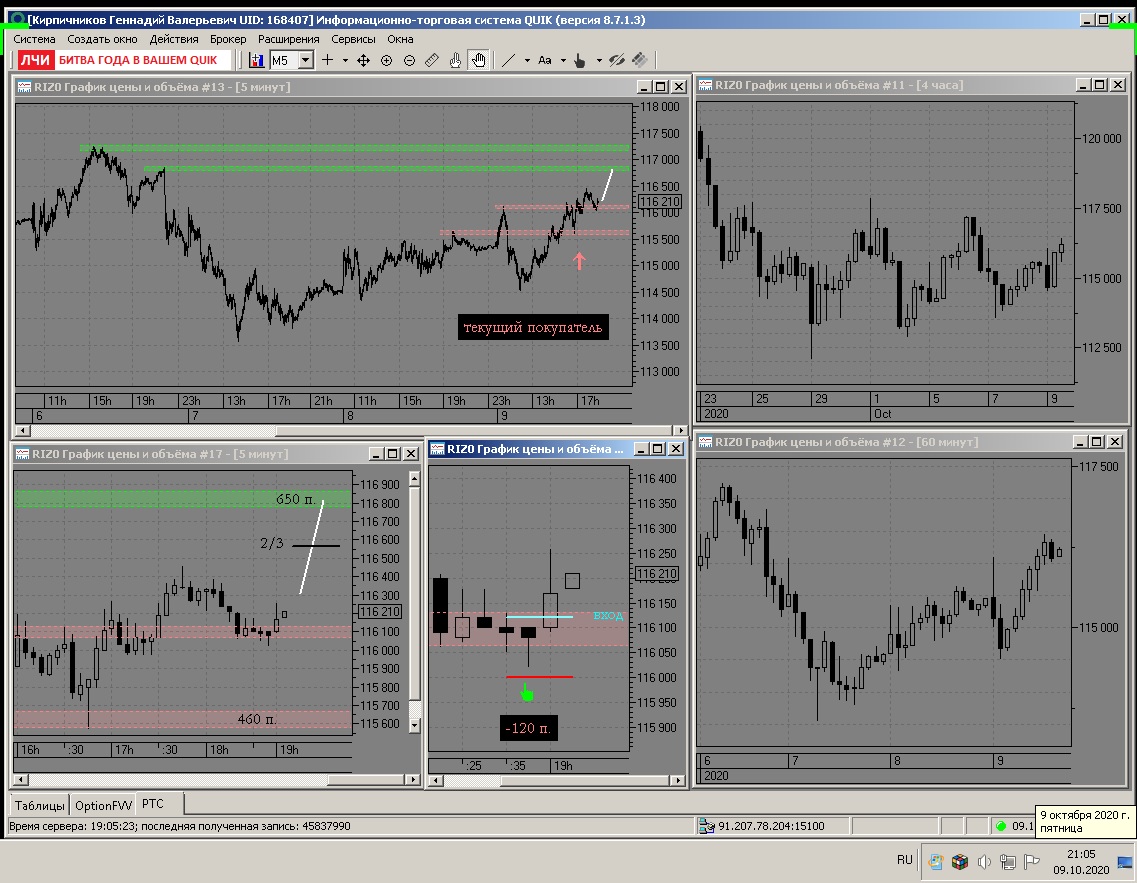Toggle the pointing finger tool
This screenshot has width=1137, height=883.
click(x=579, y=60)
